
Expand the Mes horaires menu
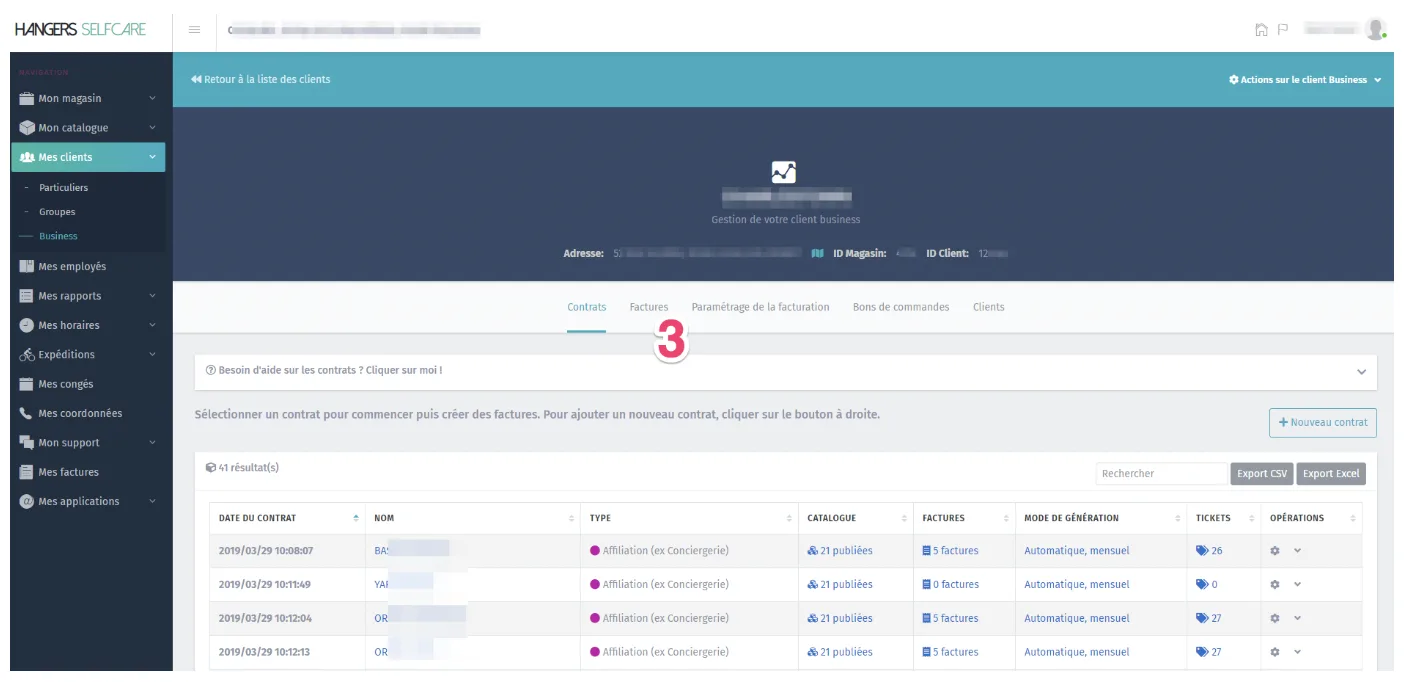coord(152,325)
